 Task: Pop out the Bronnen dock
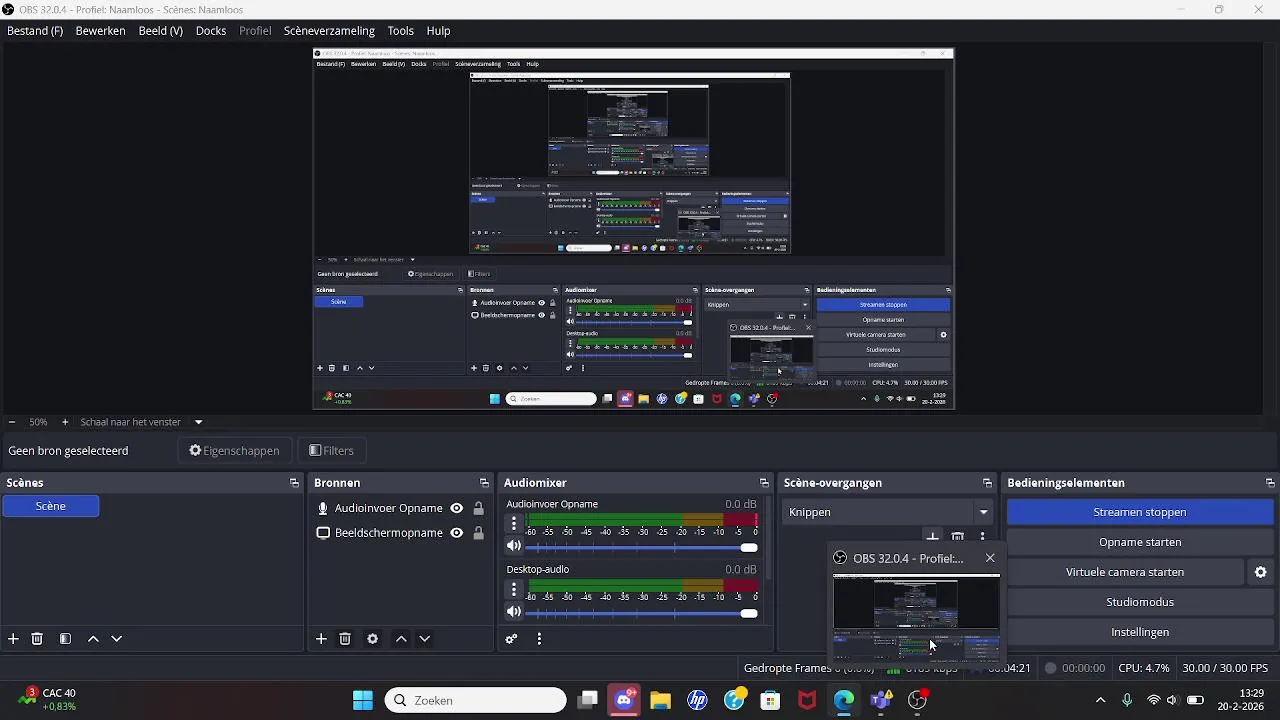[484, 483]
